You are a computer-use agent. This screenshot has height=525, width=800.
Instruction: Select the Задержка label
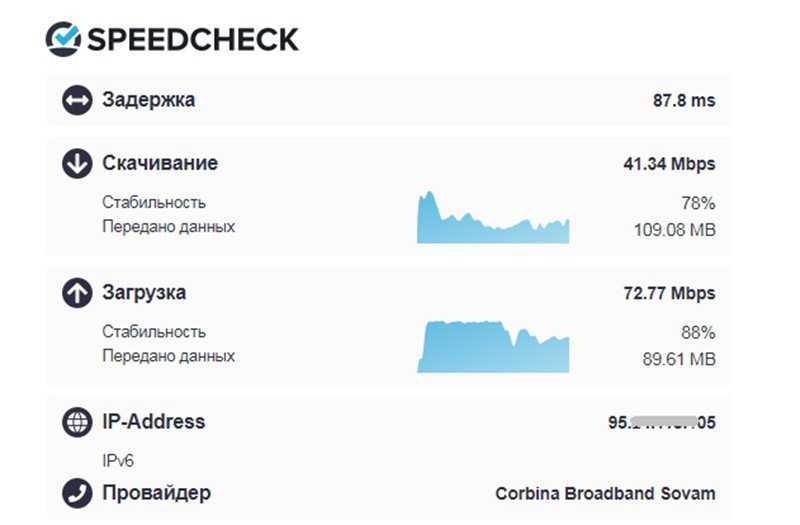click(148, 99)
